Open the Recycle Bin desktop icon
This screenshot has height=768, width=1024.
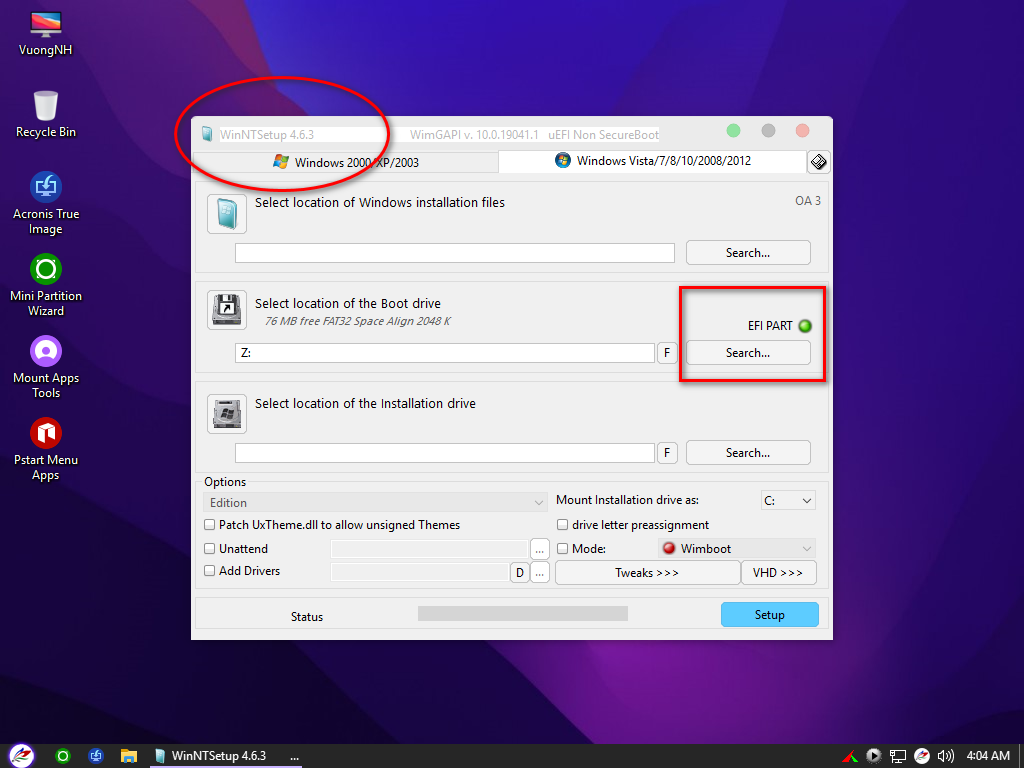pyautogui.click(x=46, y=114)
